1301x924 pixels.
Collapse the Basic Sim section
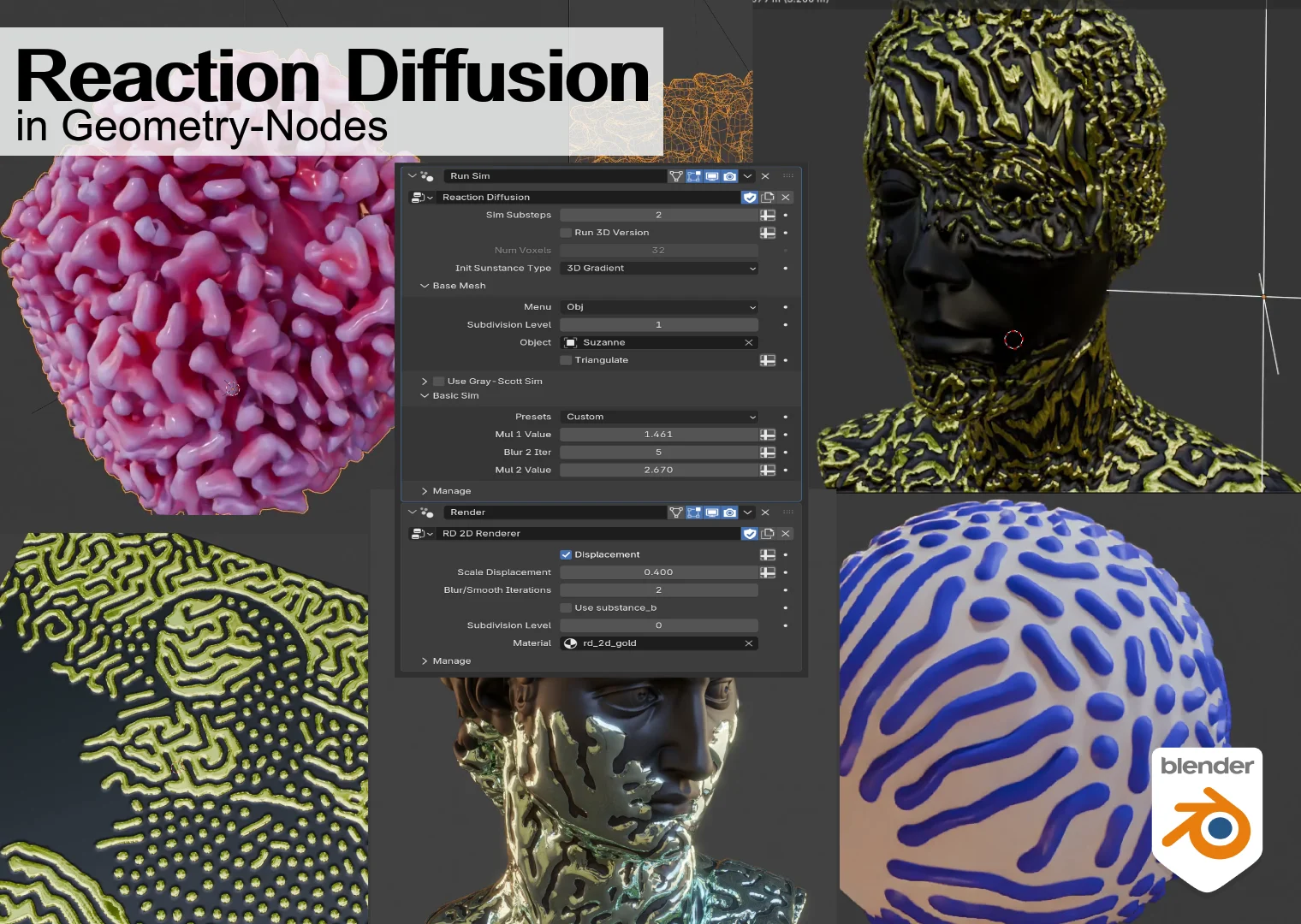pos(425,396)
